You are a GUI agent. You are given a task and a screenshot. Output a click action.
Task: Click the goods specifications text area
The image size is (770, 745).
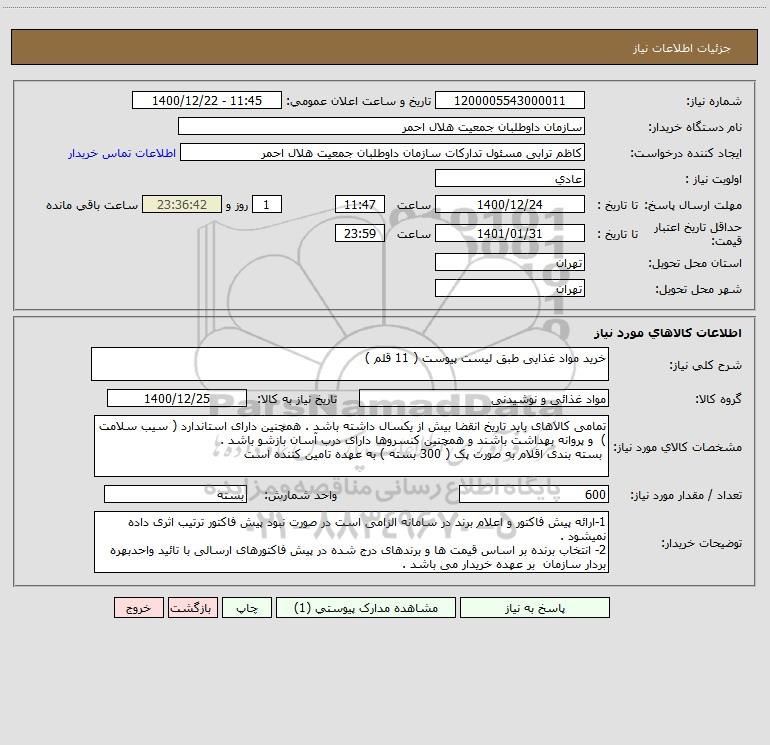point(351,446)
